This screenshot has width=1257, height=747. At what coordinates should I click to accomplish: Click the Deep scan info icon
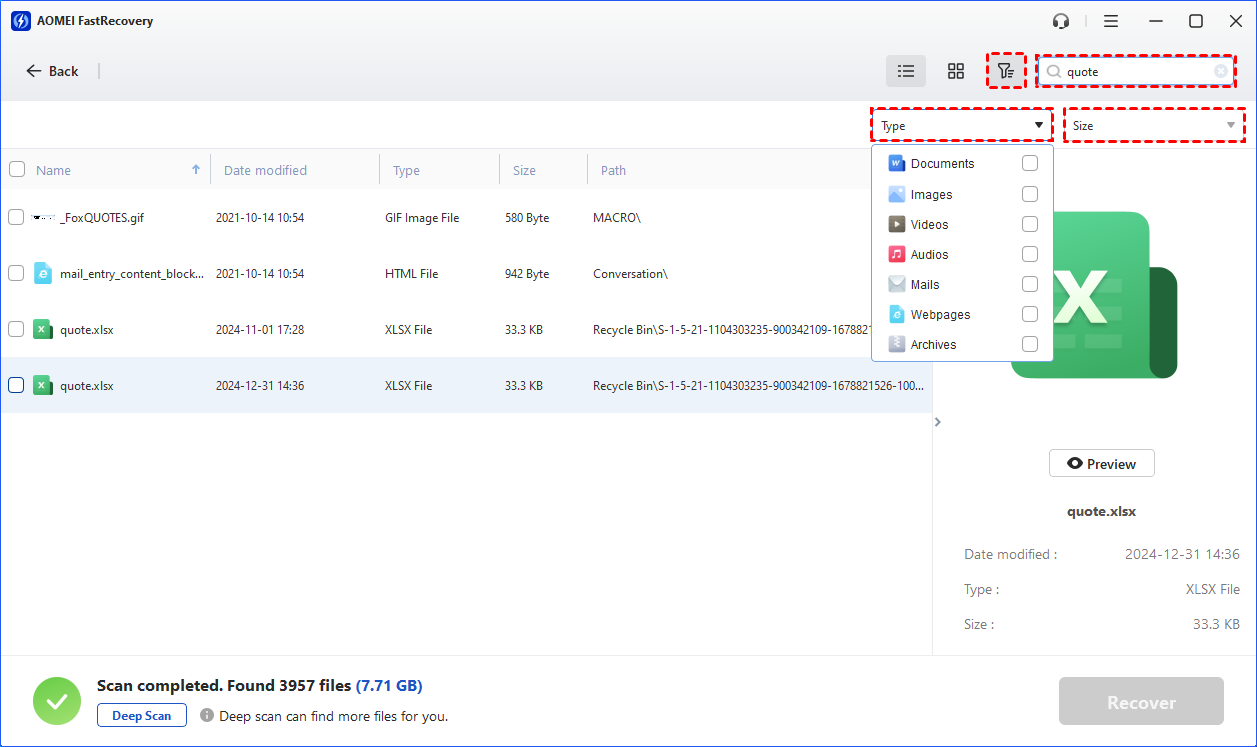click(x=207, y=716)
